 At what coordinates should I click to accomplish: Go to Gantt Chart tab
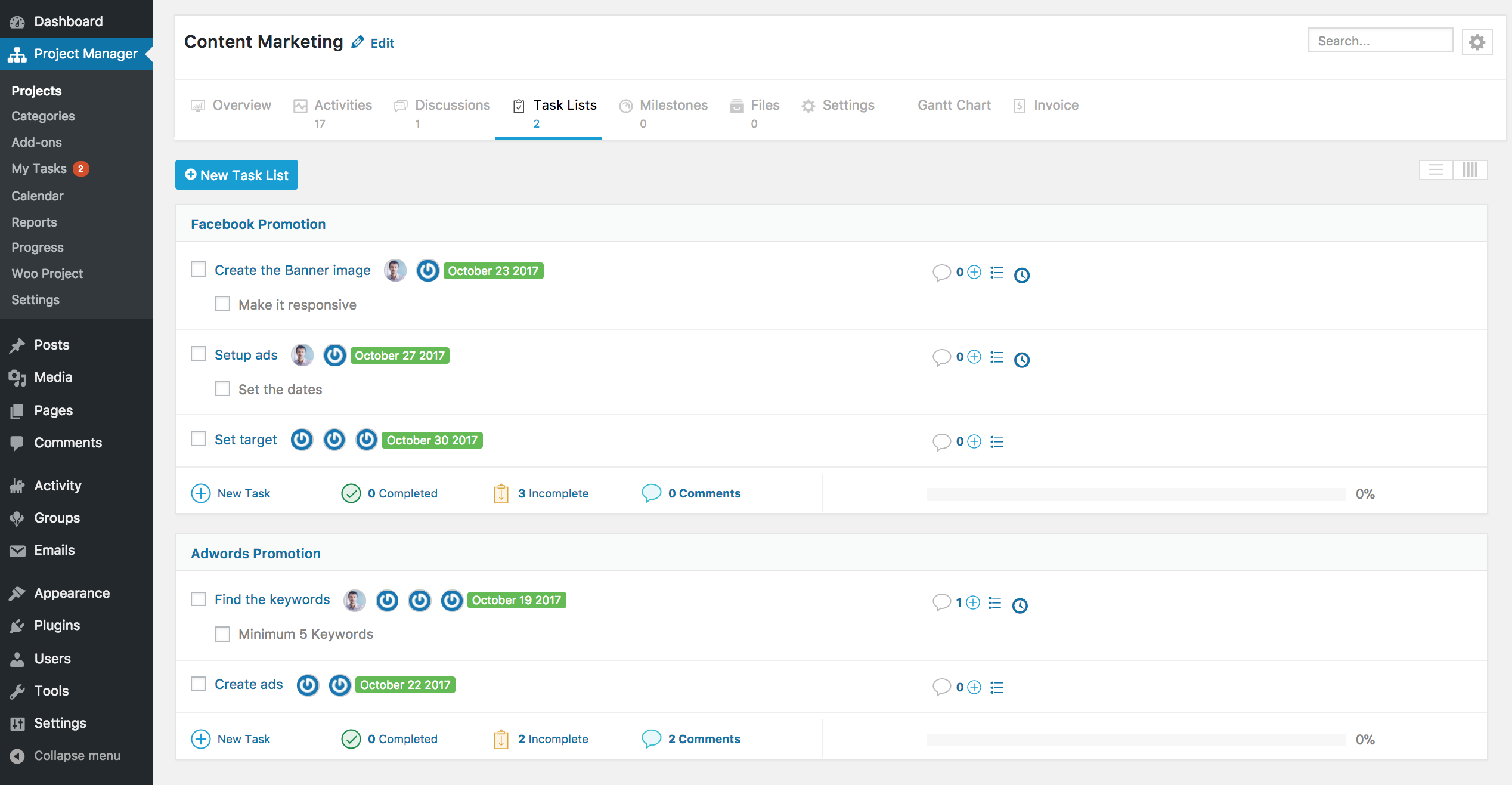tap(954, 106)
